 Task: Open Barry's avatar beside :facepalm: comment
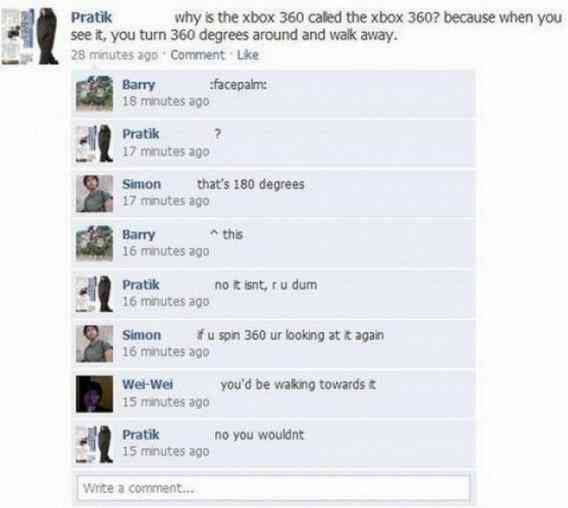(95, 93)
